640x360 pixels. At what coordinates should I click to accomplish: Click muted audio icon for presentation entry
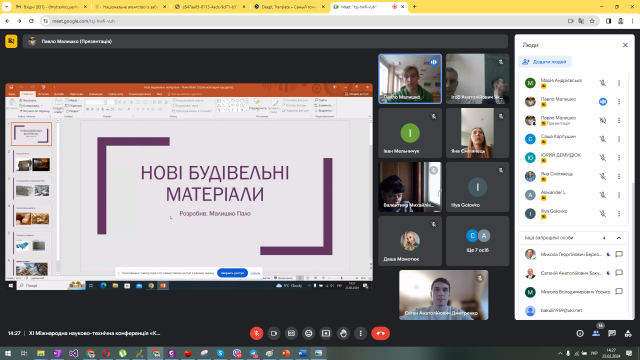(x=602, y=120)
